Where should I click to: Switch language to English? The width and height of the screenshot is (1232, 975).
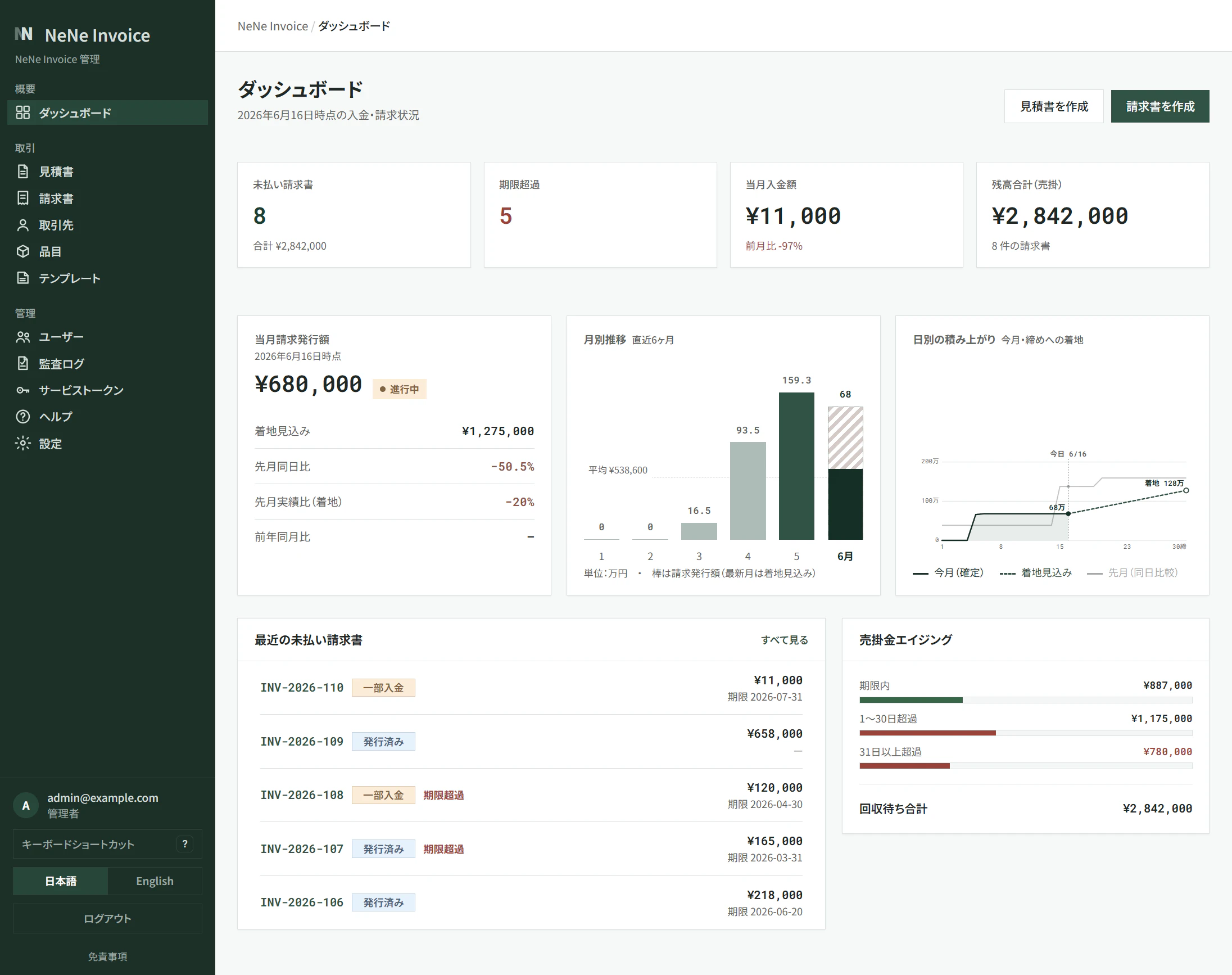click(155, 881)
